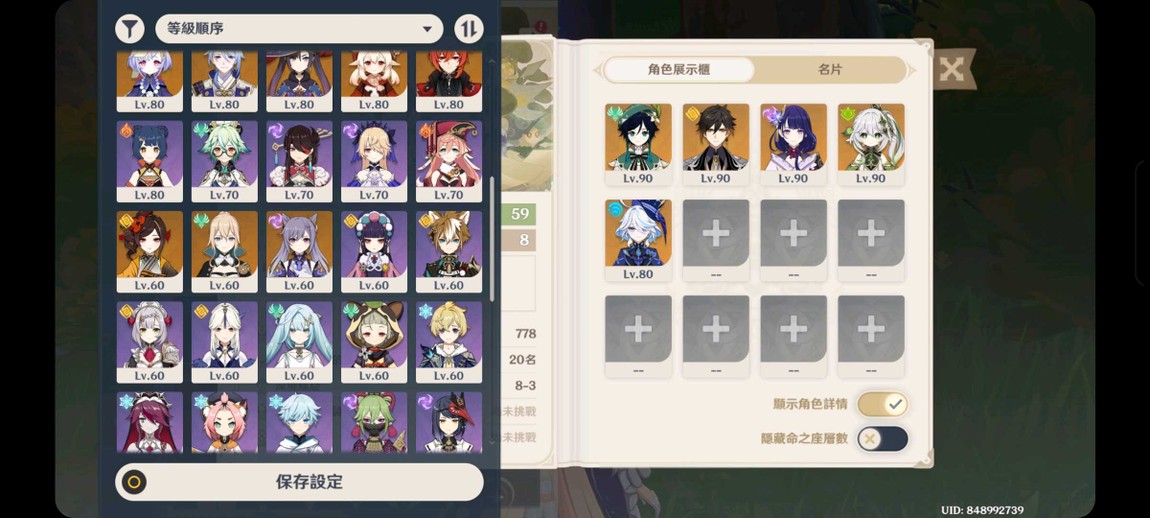Select Zhongli in the showcase, Lv.90
This screenshot has width=1150, height=518.
tap(716, 145)
